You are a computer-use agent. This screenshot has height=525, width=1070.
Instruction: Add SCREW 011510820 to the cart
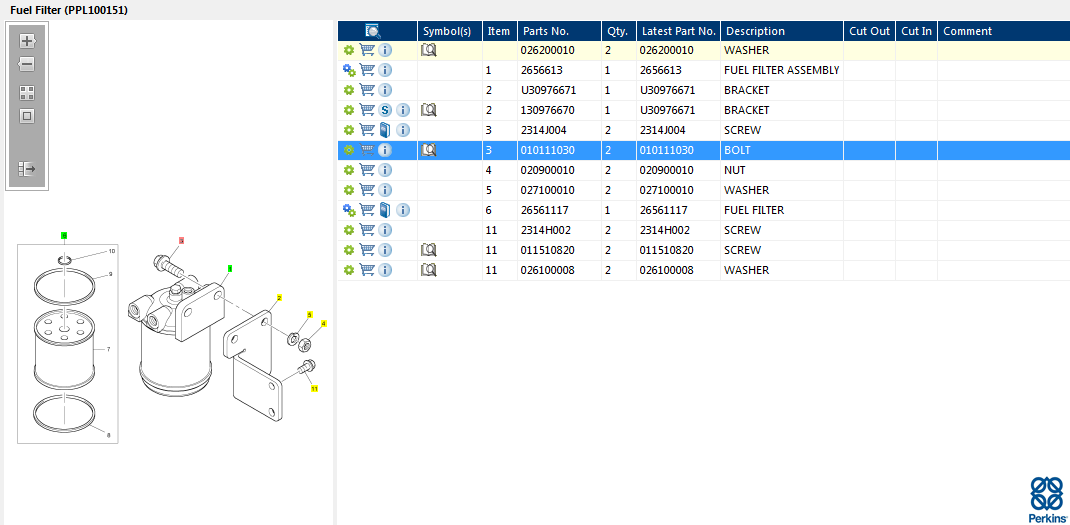[367, 250]
